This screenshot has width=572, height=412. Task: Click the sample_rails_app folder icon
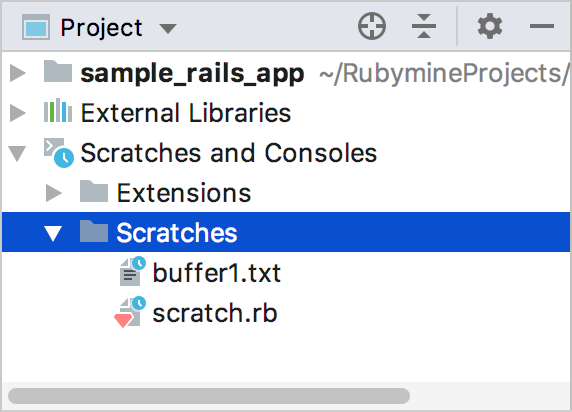tap(58, 72)
